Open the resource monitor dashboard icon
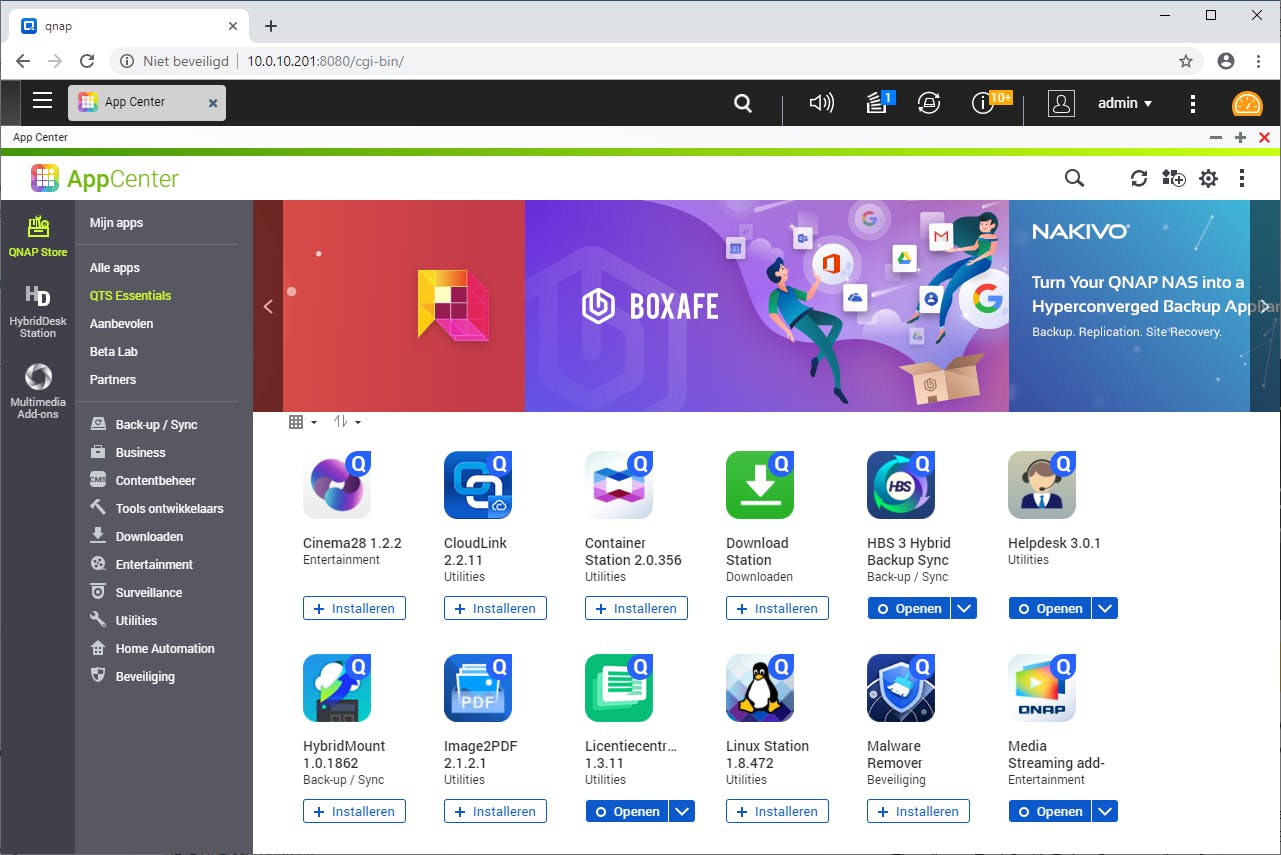This screenshot has height=855, width=1281. point(1247,104)
